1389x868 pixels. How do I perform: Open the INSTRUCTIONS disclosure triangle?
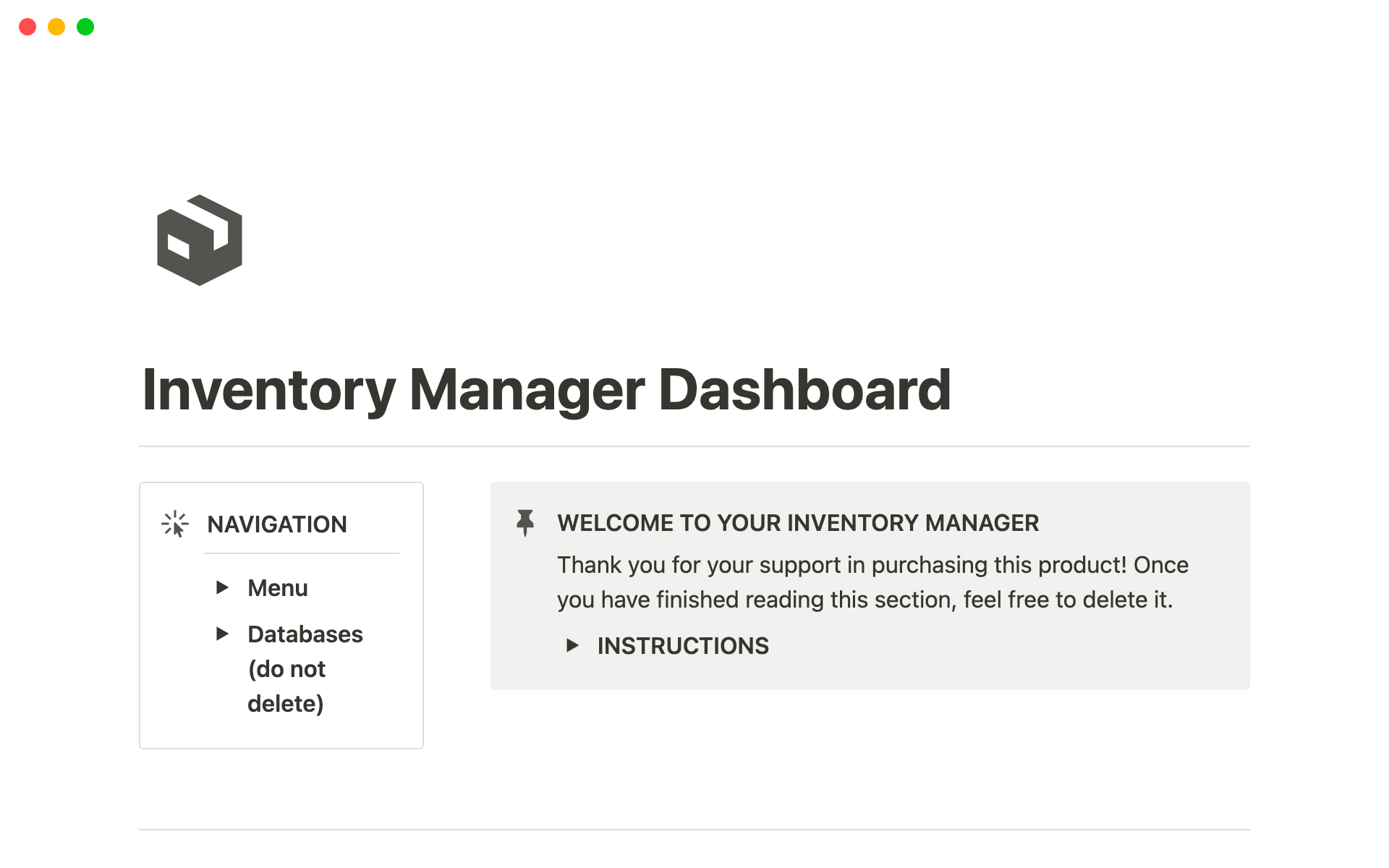click(x=573, y=645)
